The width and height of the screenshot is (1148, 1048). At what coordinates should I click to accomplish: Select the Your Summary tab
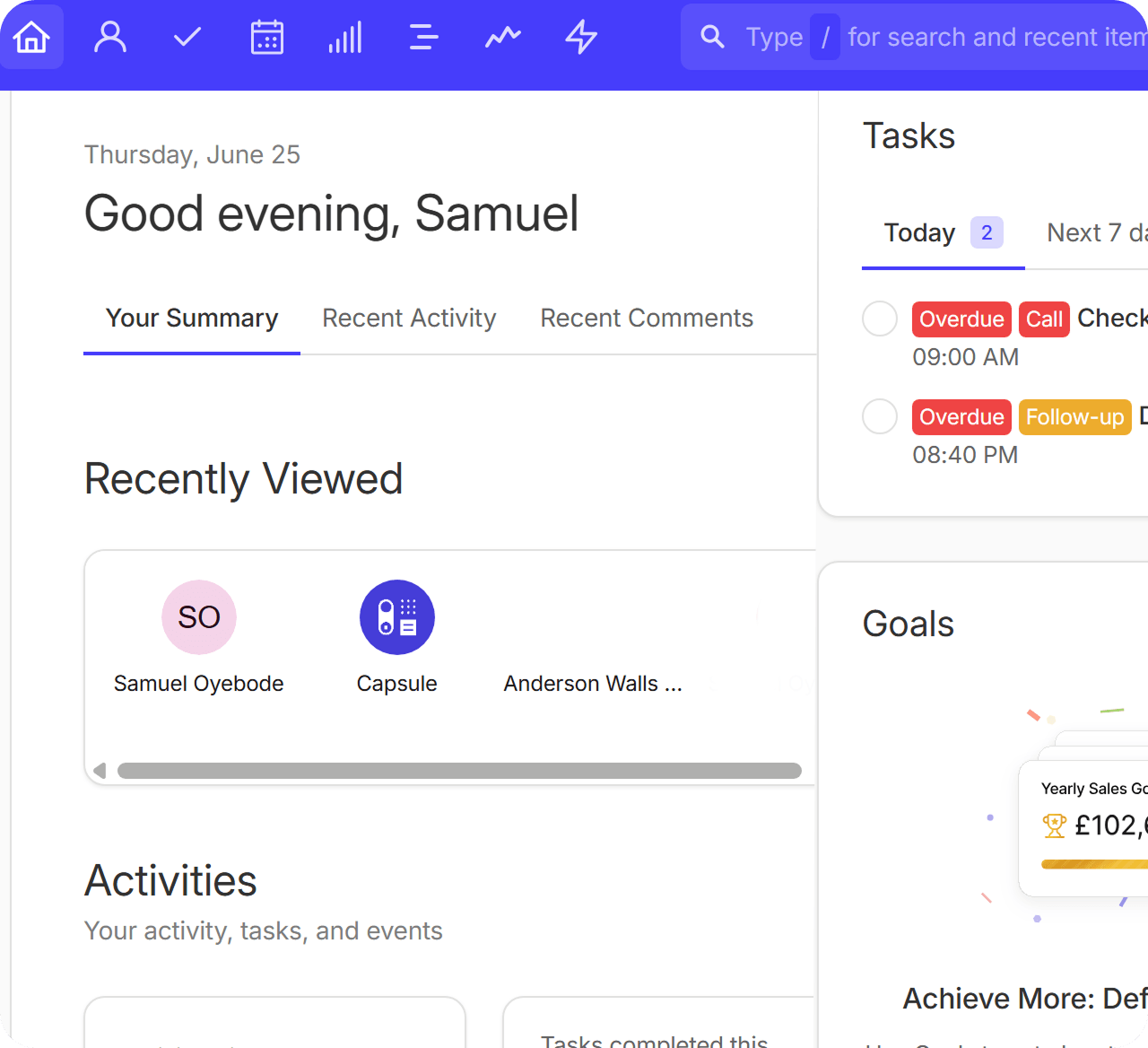[x=192, y=318]
